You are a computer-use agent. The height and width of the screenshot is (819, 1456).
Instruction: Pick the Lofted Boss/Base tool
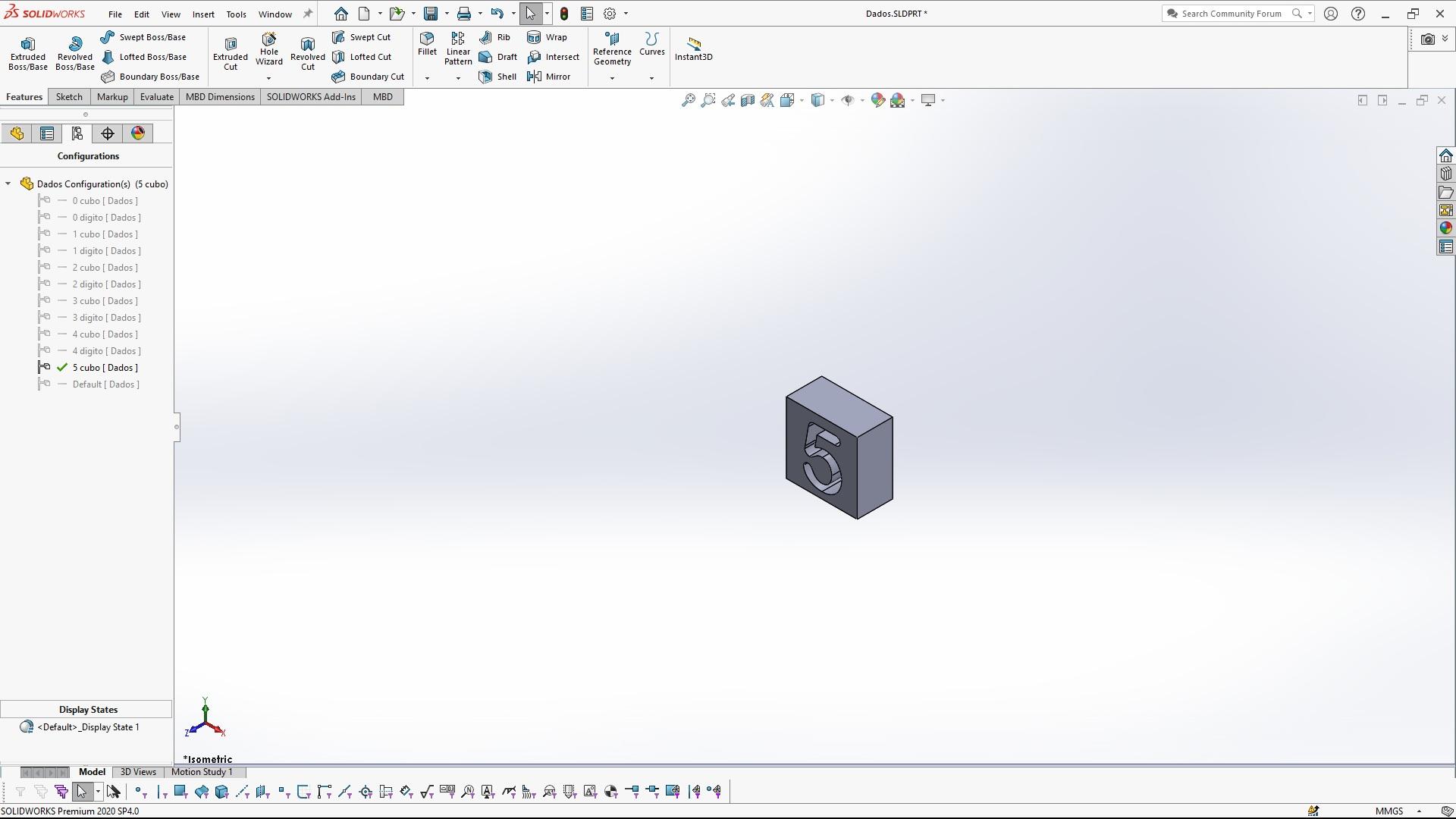[144, 57]
